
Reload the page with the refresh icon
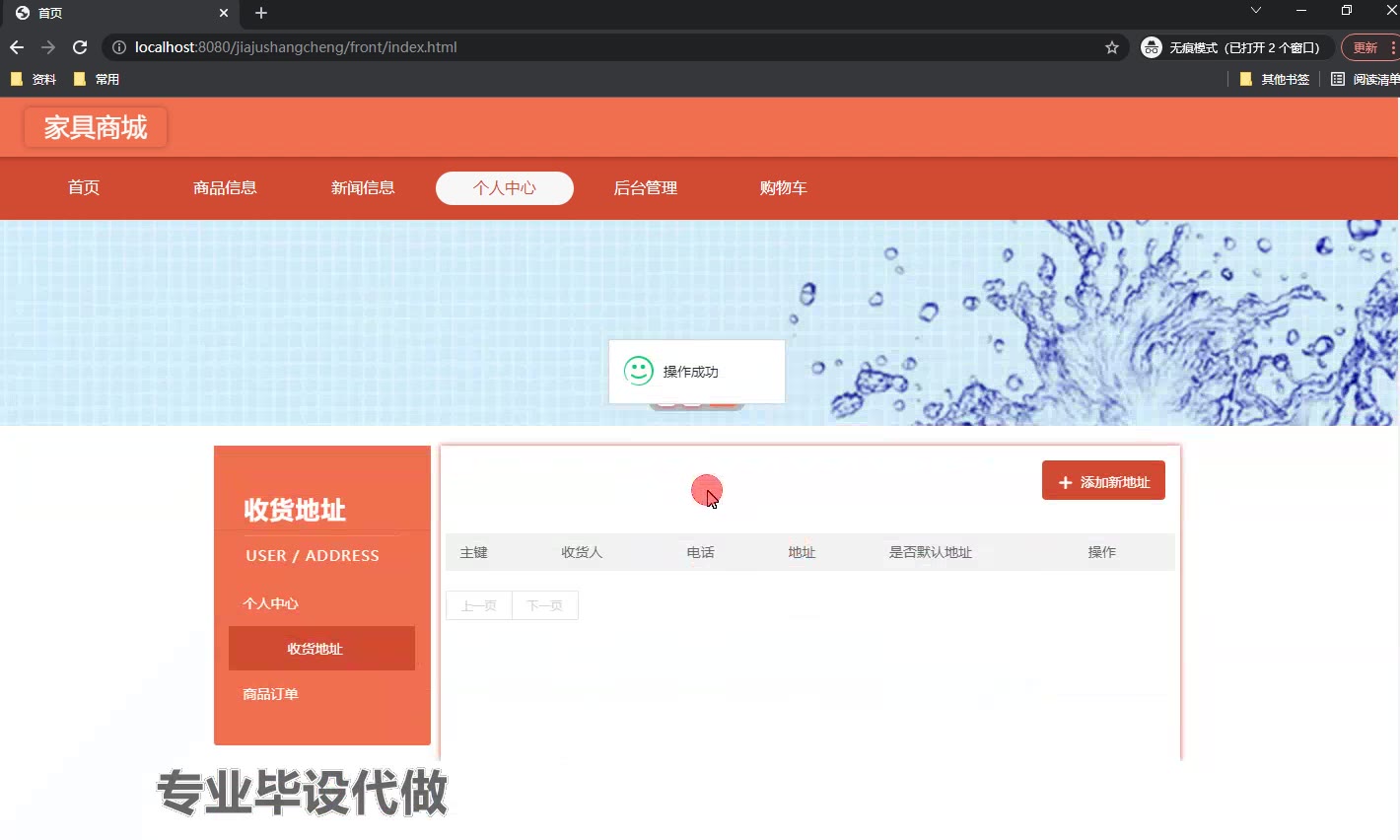click(x=80, y=47)
